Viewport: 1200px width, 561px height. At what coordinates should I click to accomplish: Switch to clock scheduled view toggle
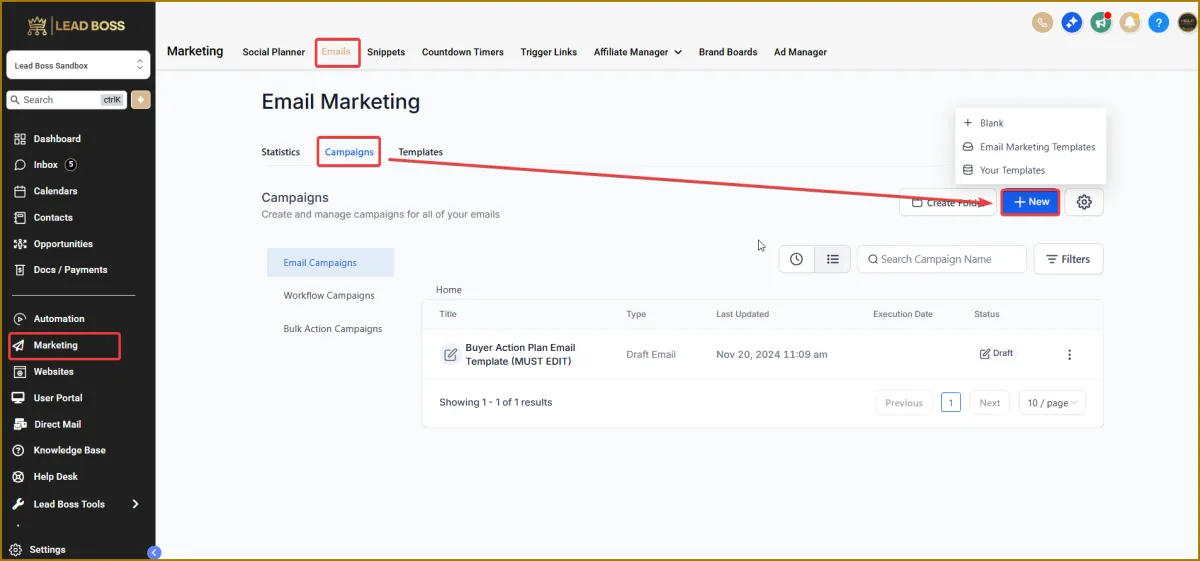(x=796, y=259)
